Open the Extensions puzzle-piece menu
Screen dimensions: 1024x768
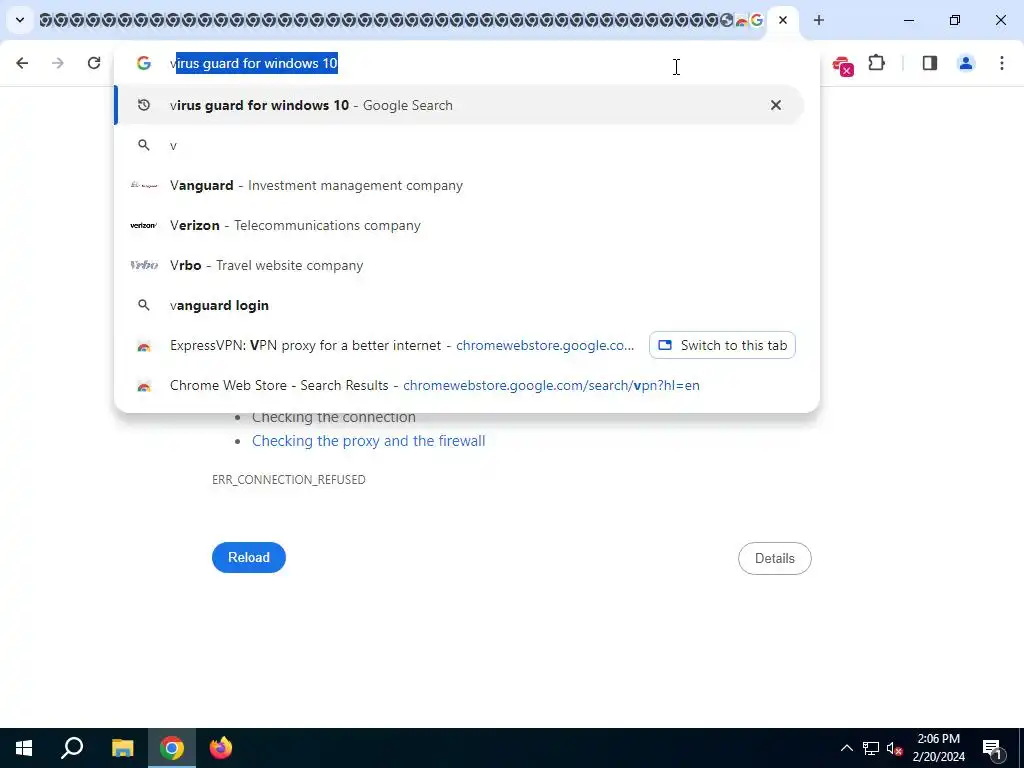[x=876, y=63]
